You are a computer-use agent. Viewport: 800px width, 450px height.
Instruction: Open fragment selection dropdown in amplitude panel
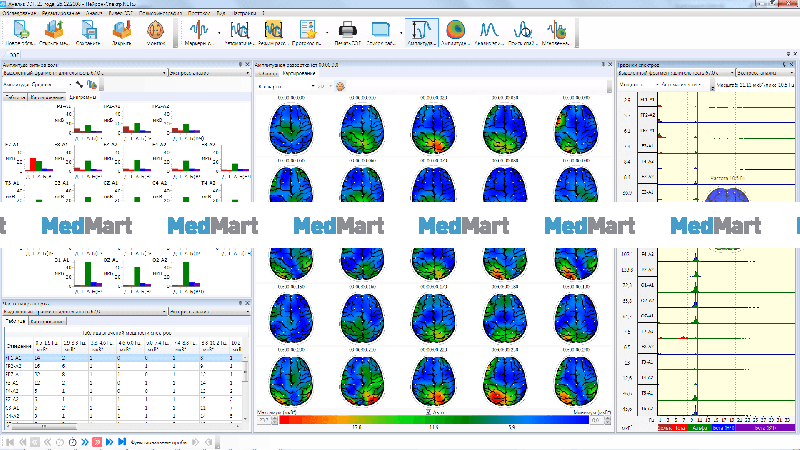(x=85, y=73)
